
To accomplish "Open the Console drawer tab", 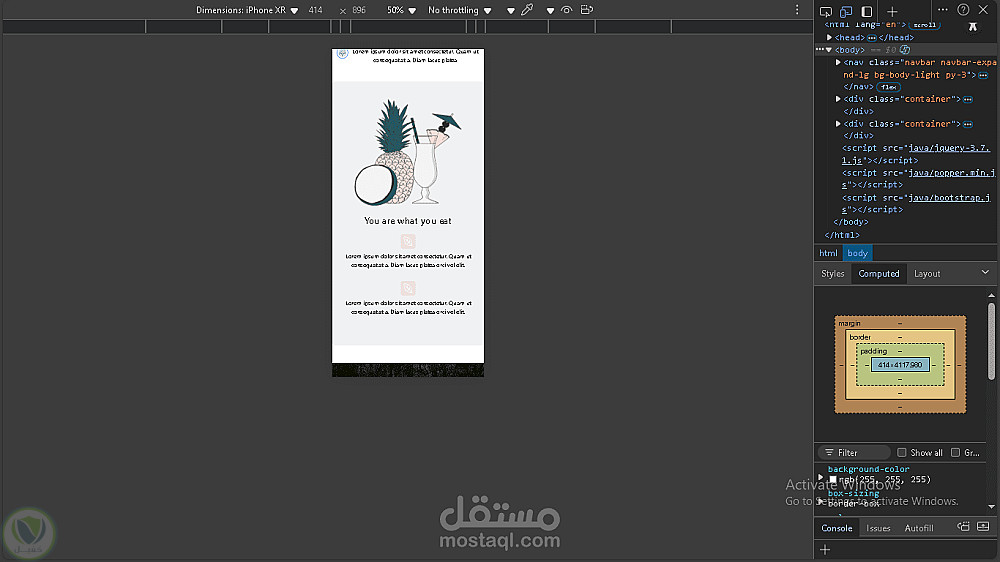I will 837,528.
